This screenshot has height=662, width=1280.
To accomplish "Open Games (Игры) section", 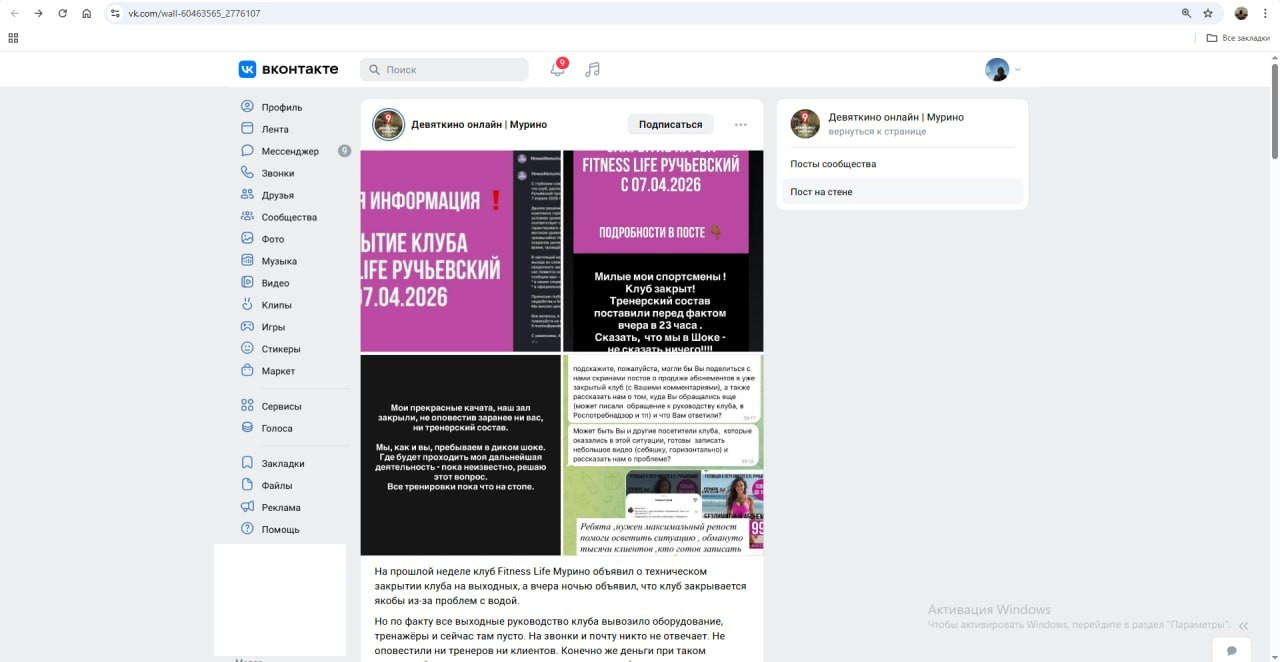I will pos(273,327).
